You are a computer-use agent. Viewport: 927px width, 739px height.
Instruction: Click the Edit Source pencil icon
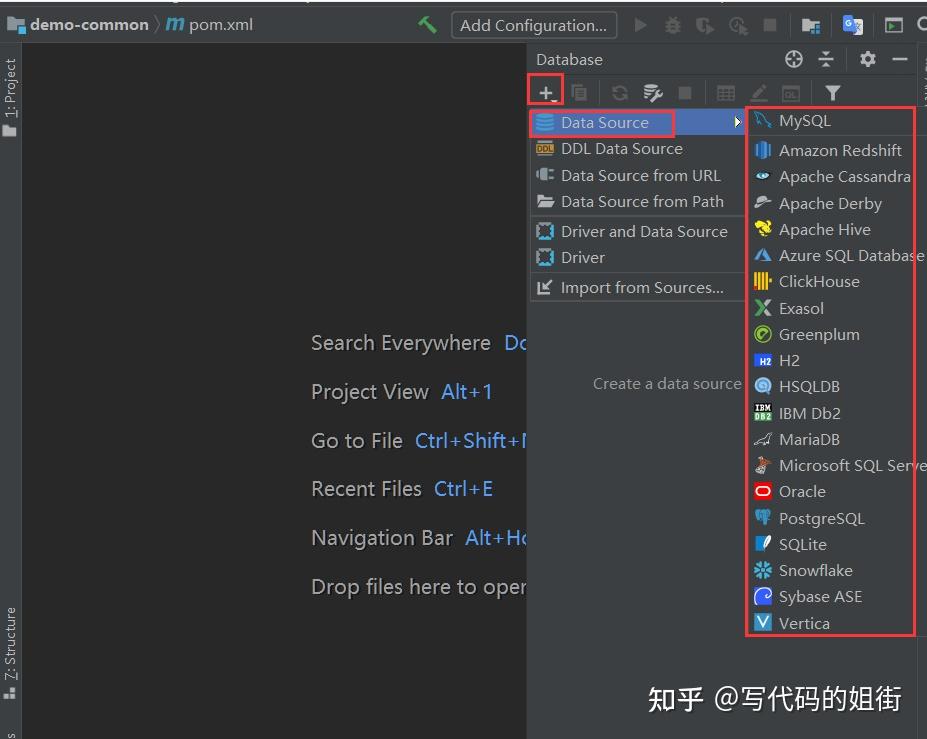tap(759, 93)
